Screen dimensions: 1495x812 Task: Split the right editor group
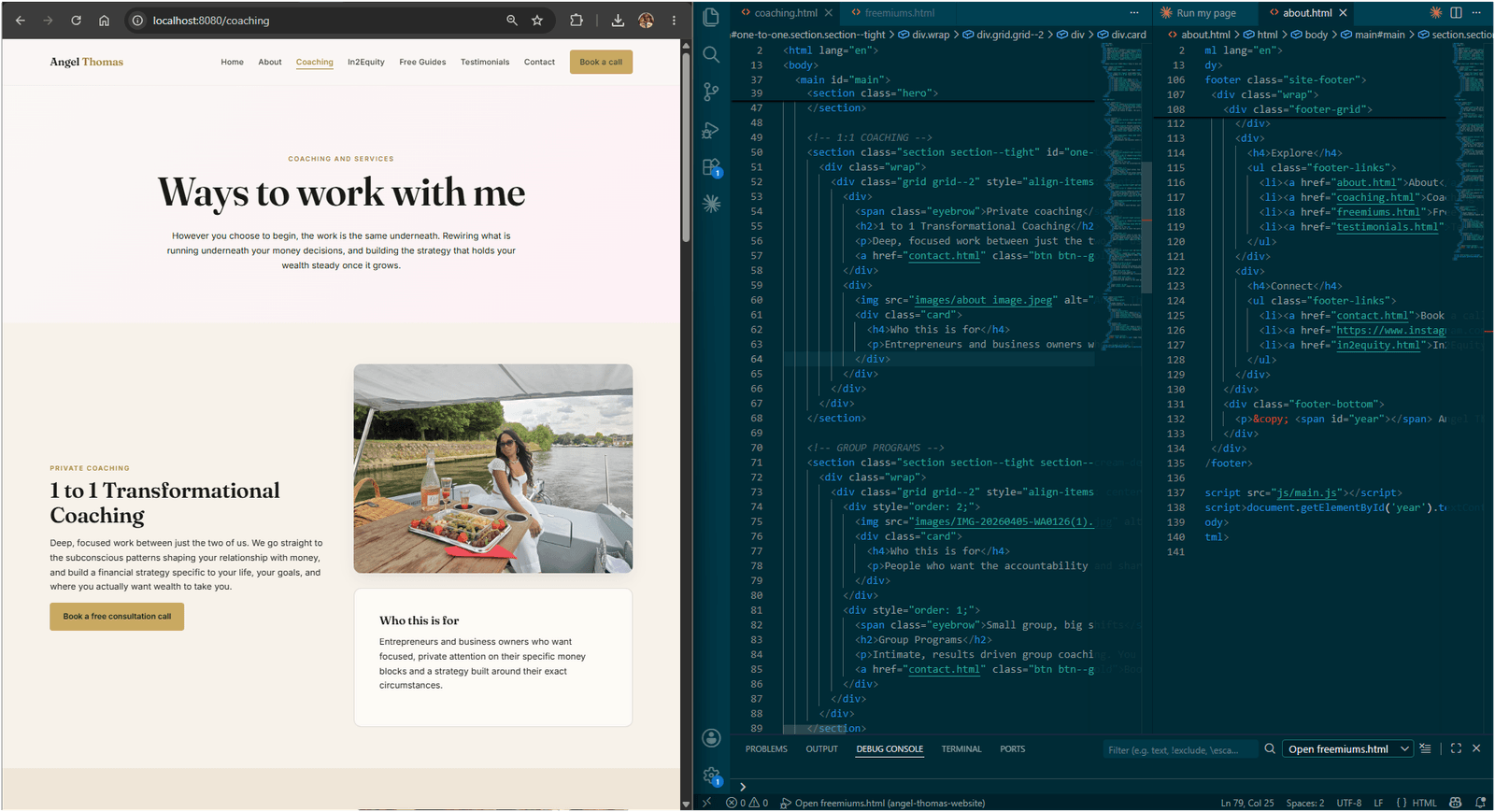[1456, 12]
